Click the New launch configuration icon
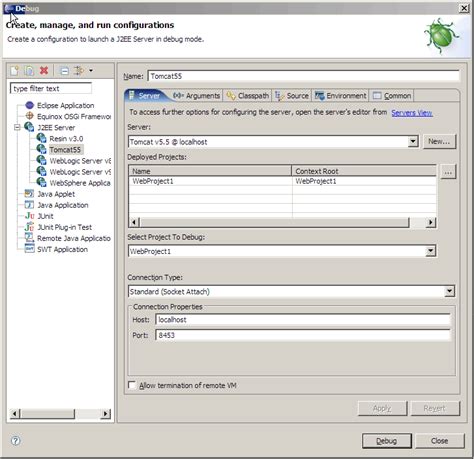Image resolution: width=474 pixels, height=459 pixels. 14,71
